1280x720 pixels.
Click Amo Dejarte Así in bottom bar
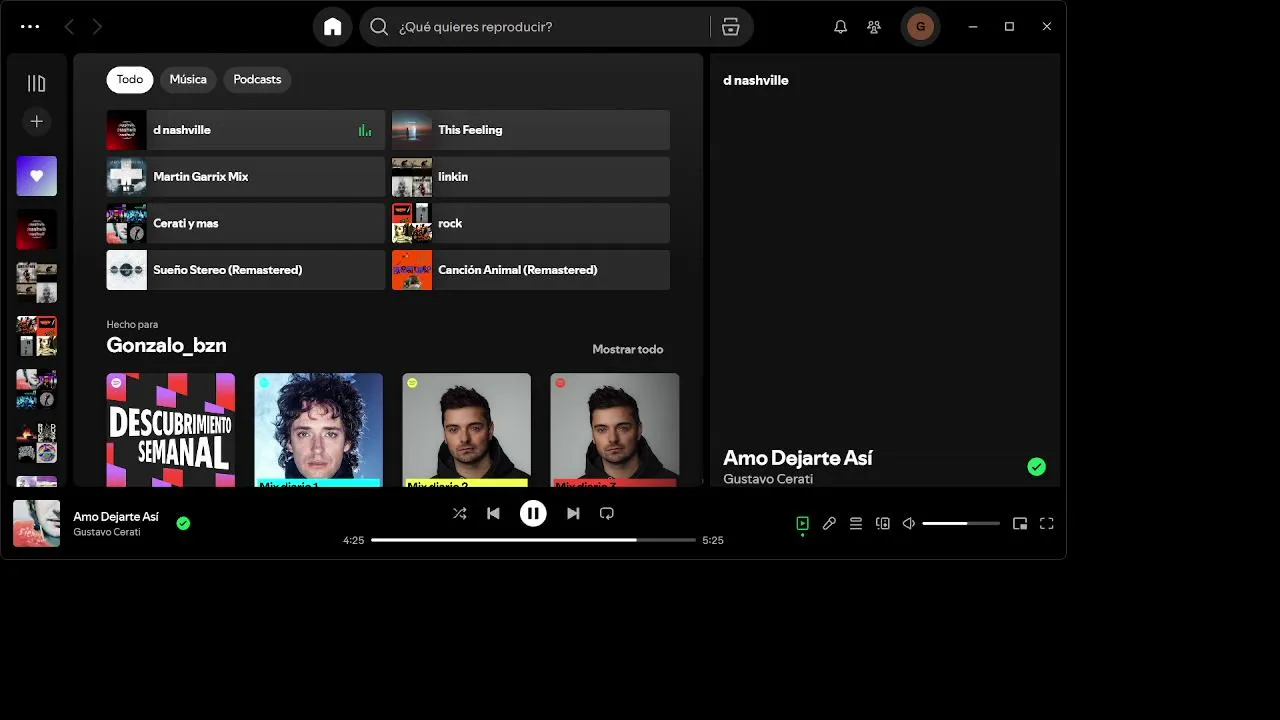[x=116, y=517]
